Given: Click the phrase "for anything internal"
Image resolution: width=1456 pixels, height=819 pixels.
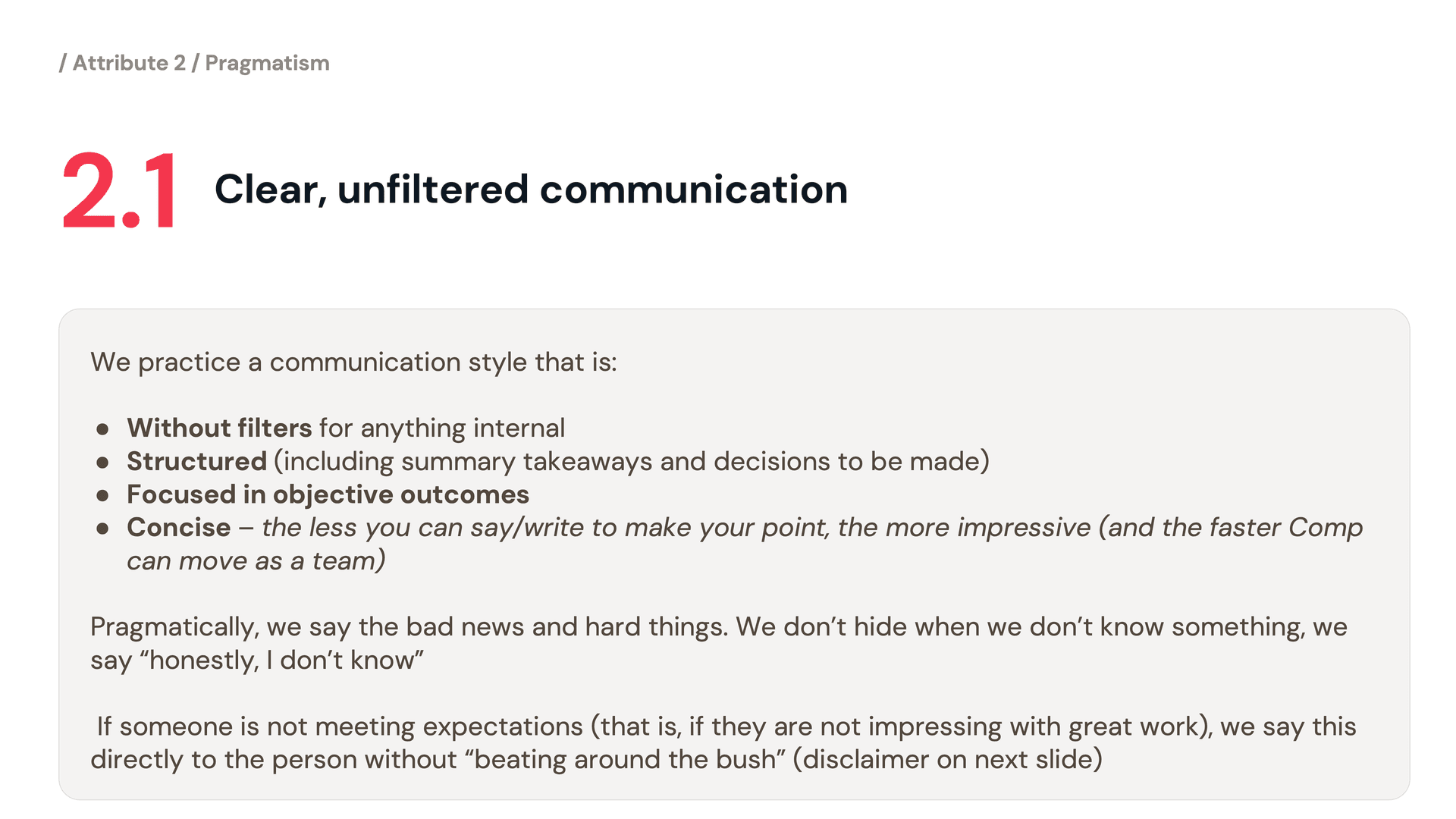Looking at the screenshot, I should [442, 428].
